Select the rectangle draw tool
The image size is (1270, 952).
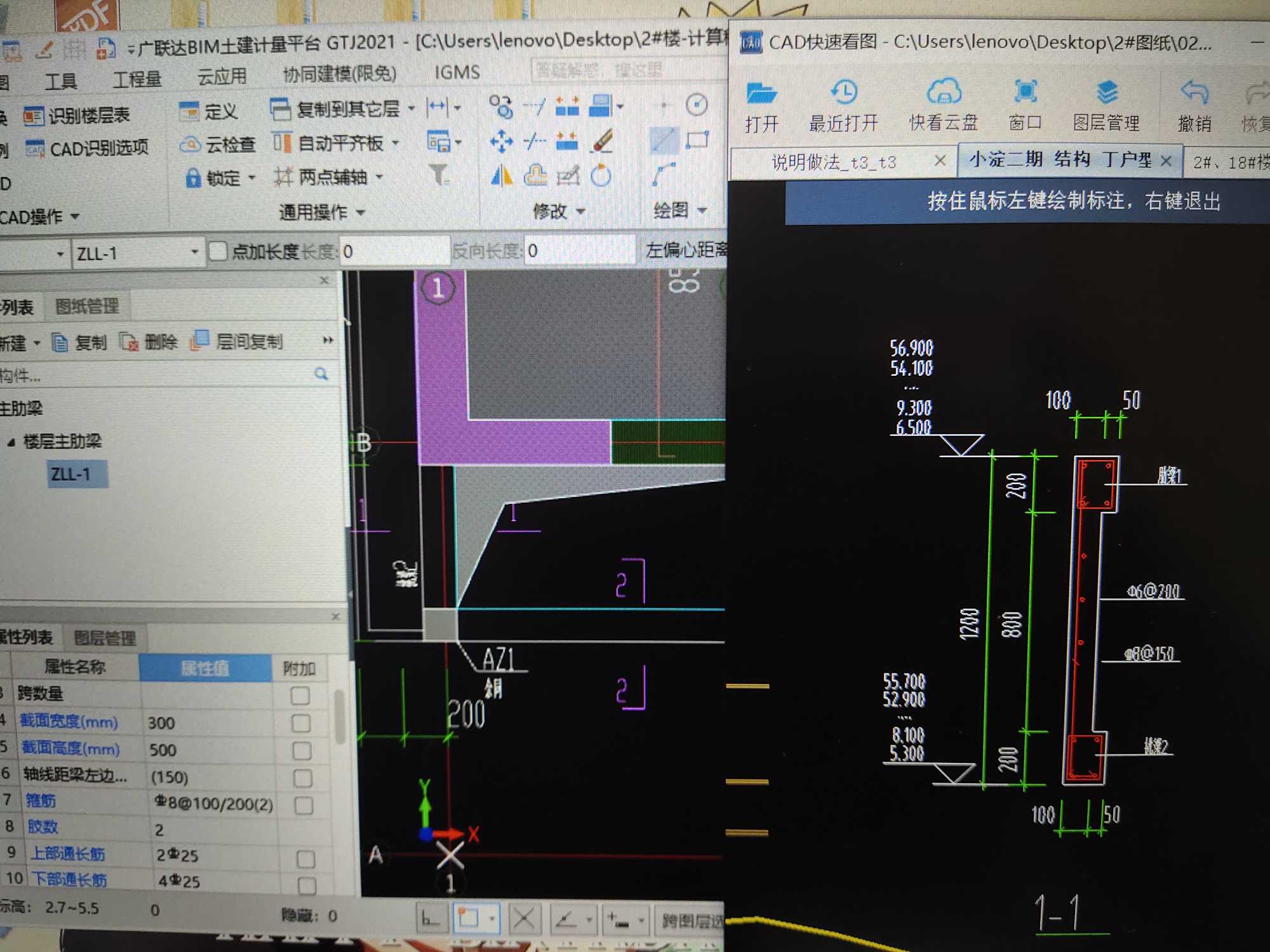click(697, 140)
